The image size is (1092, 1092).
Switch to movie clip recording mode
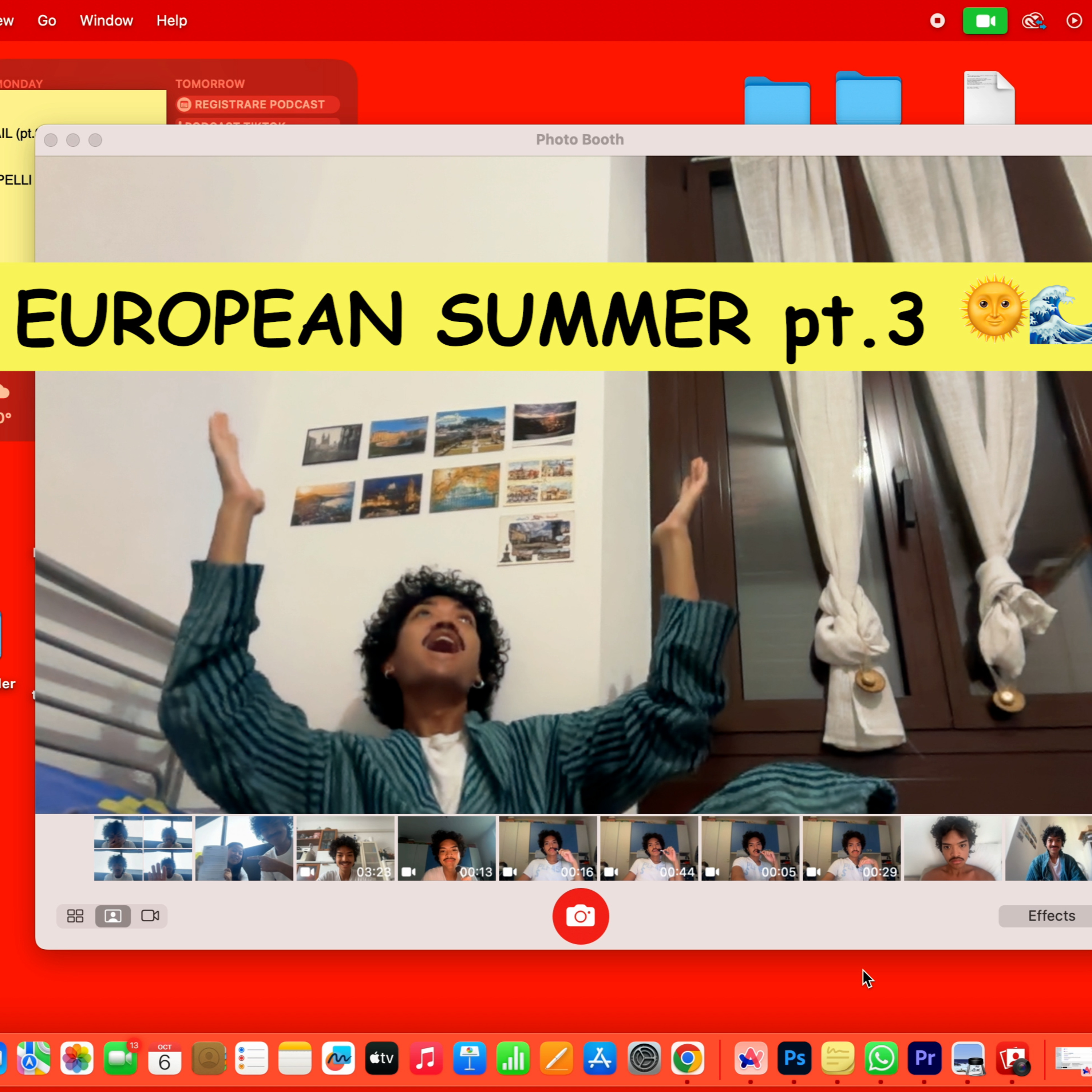point(150,916)
